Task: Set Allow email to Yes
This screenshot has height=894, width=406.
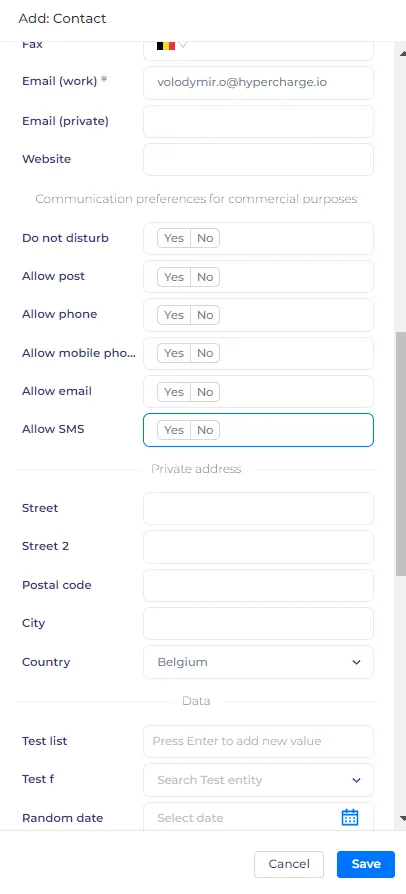Action: click(x=174, y=392)
